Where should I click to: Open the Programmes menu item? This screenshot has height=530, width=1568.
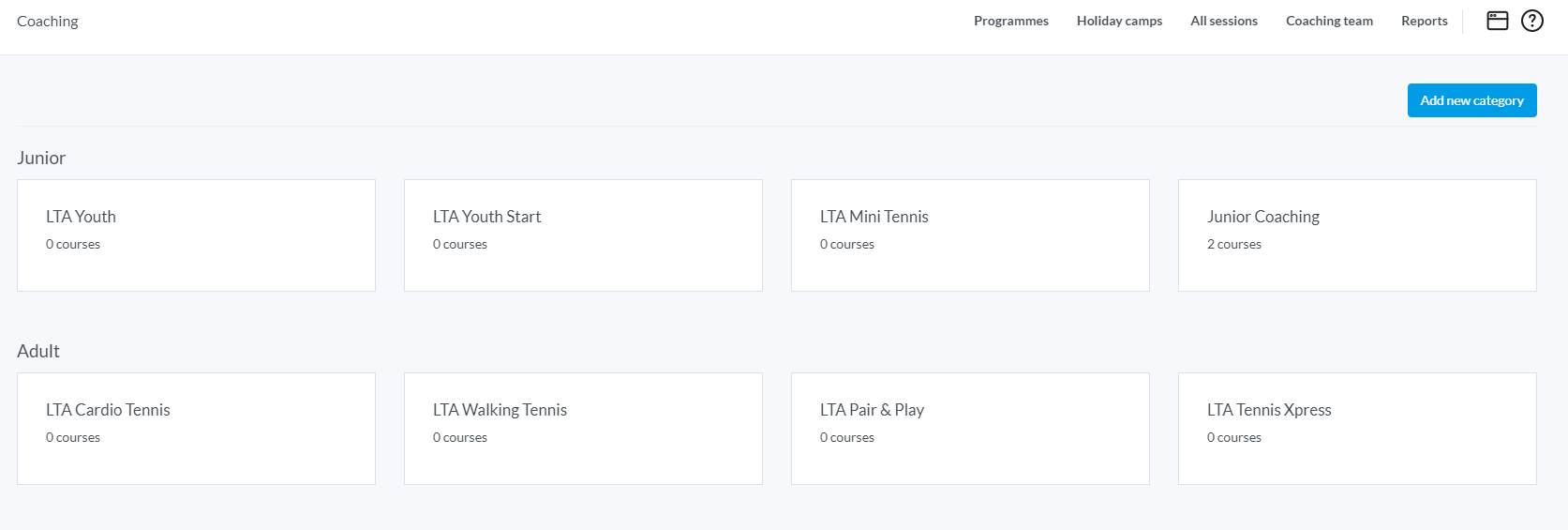point(1010,21)
